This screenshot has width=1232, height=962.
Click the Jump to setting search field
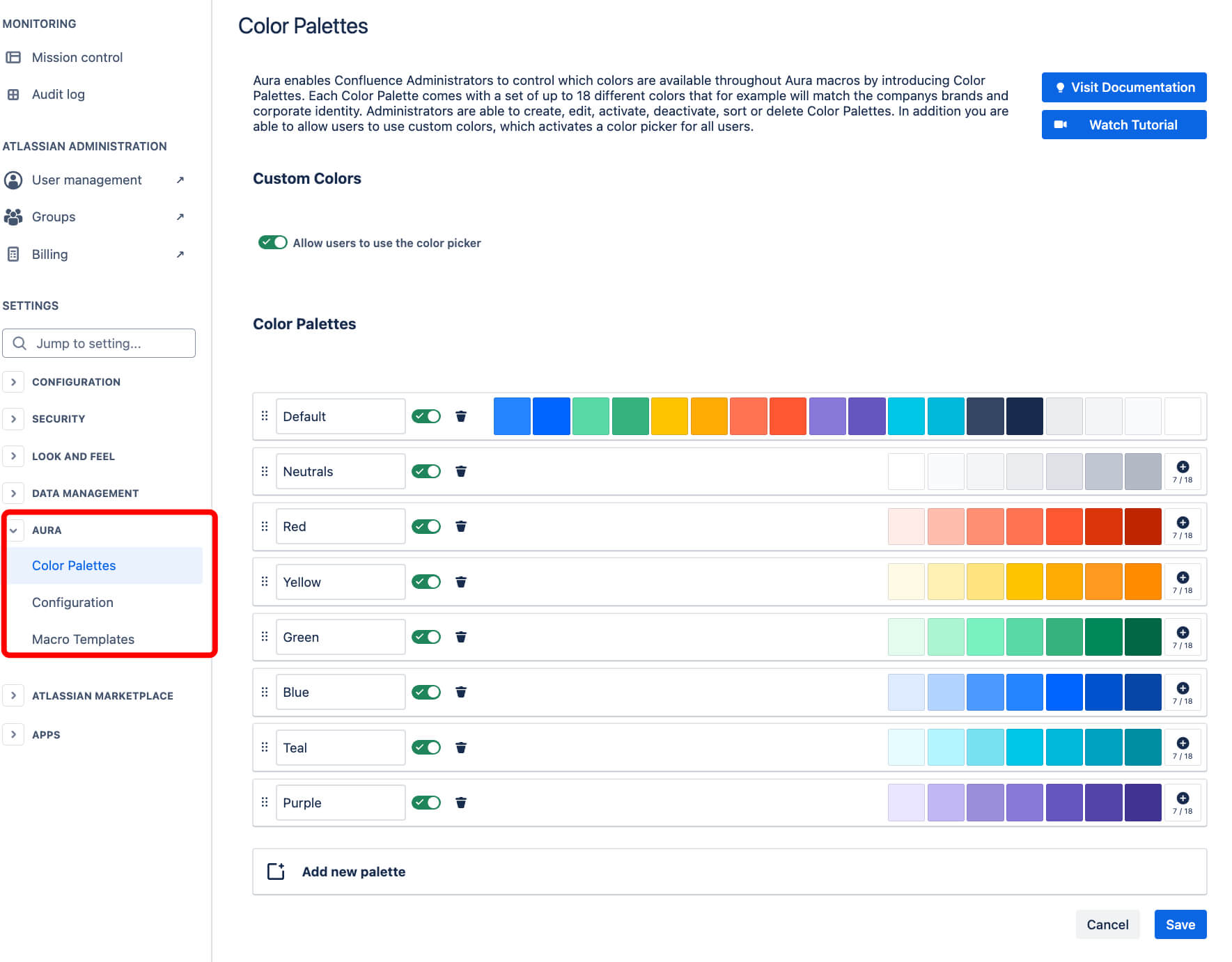point(99,342)
